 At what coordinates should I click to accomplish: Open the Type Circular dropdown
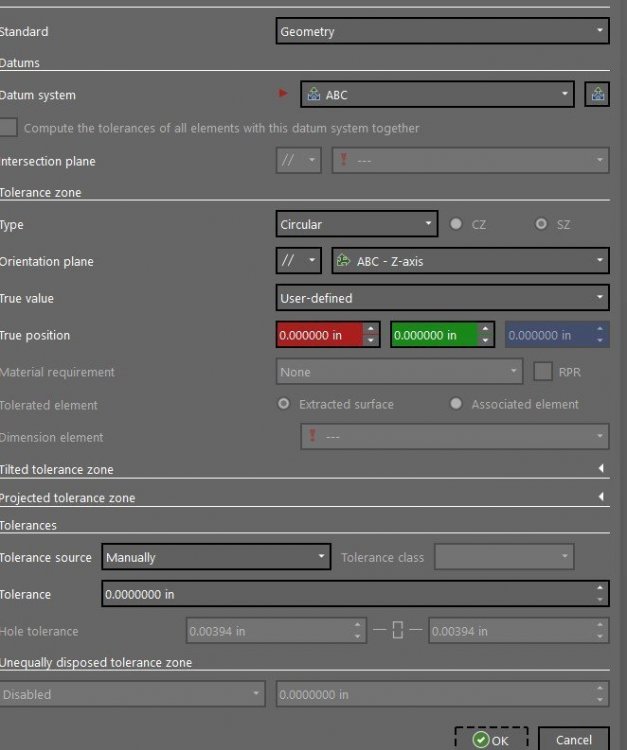point(356,225)
